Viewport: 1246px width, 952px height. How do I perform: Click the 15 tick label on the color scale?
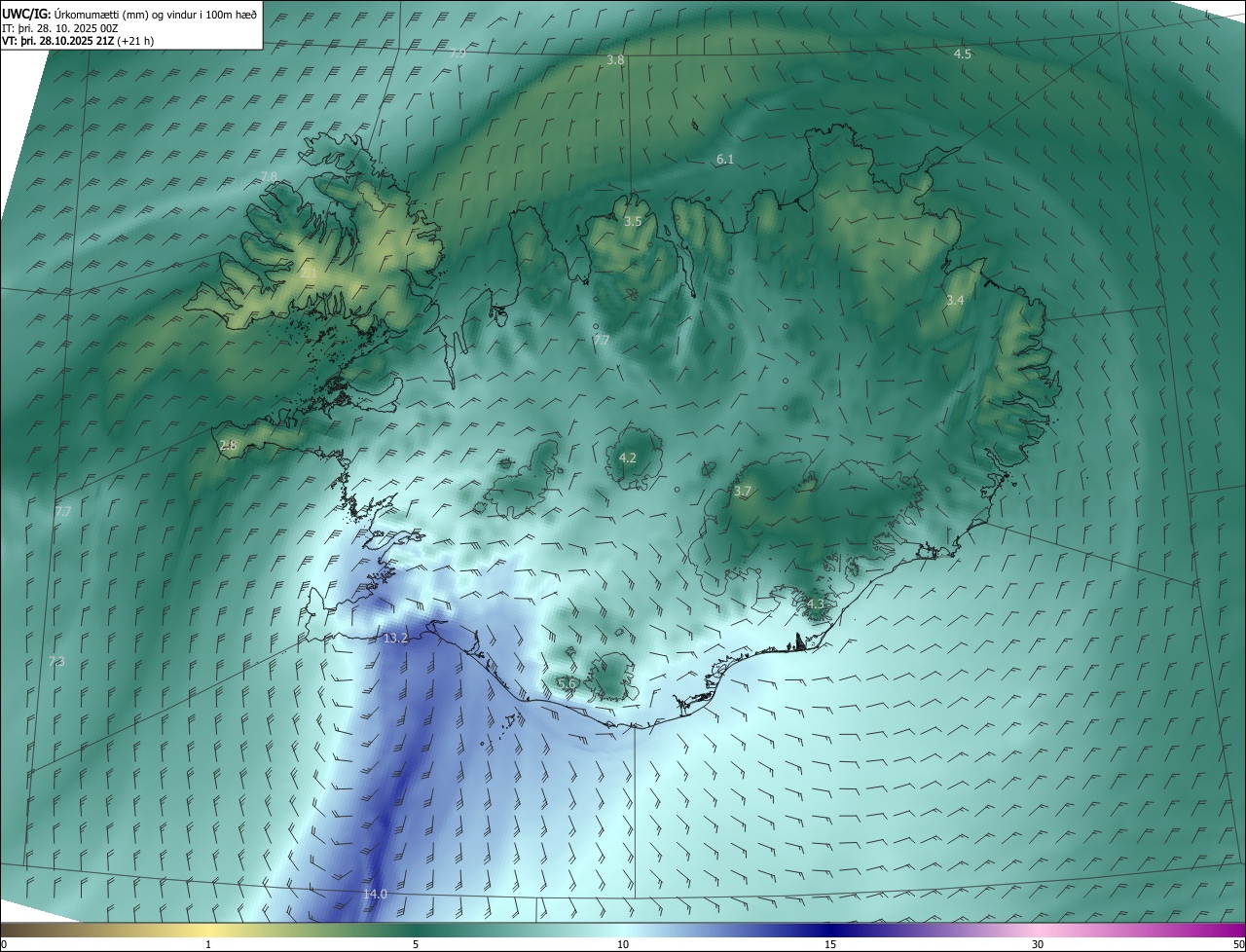click(x=830, y=944)
